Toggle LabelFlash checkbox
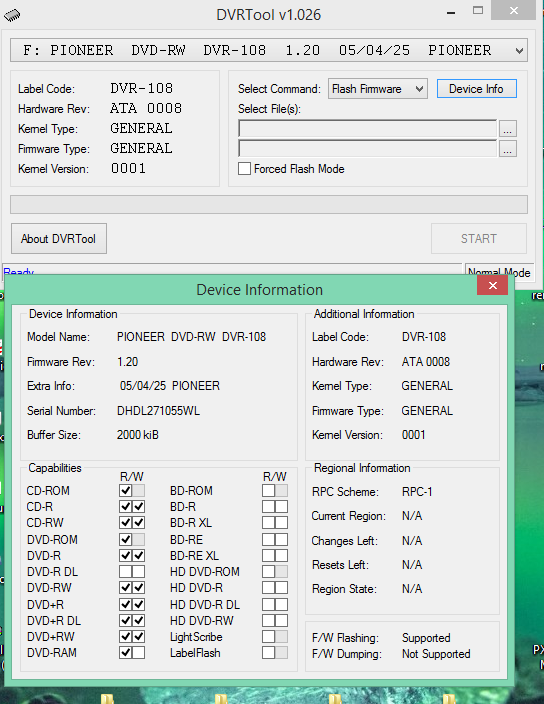The width and height of the screenshot is (544, 704). coord(268,652)
